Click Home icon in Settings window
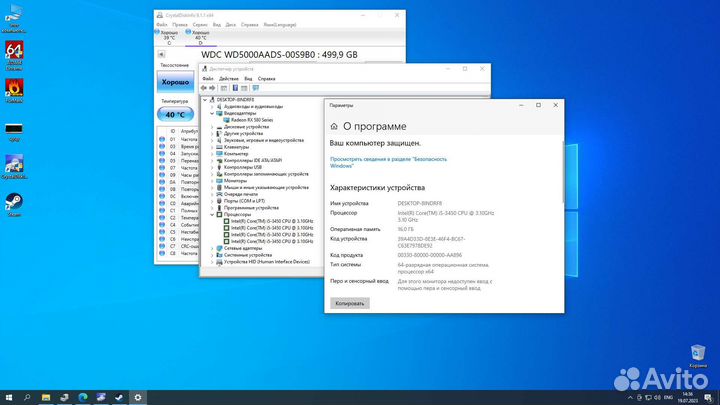Image resolution: width=720 pixels, height=405 pixels. 334,126
